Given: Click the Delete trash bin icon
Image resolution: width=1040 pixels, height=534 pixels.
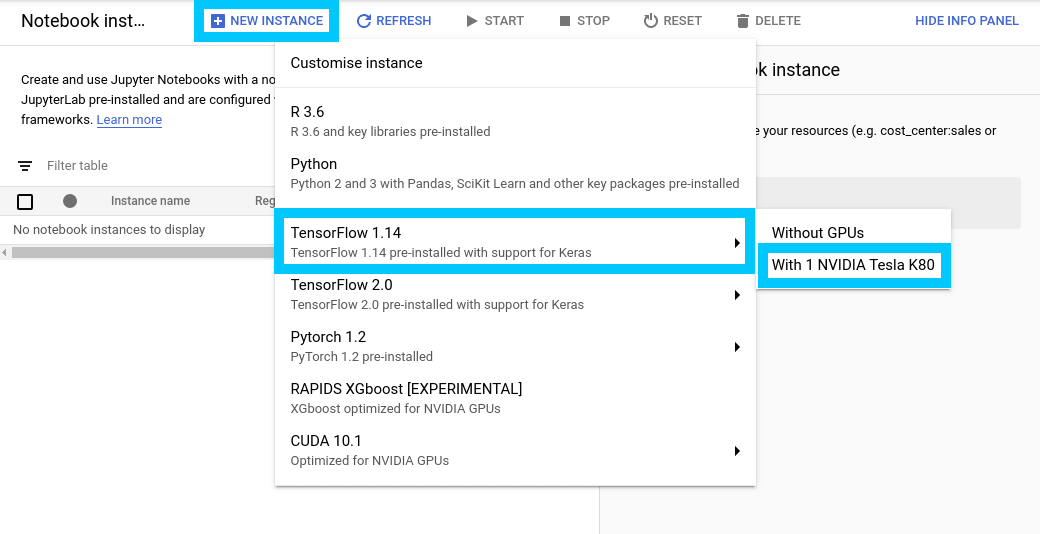Looking at the screenshot, I should (x=742, y=21).
